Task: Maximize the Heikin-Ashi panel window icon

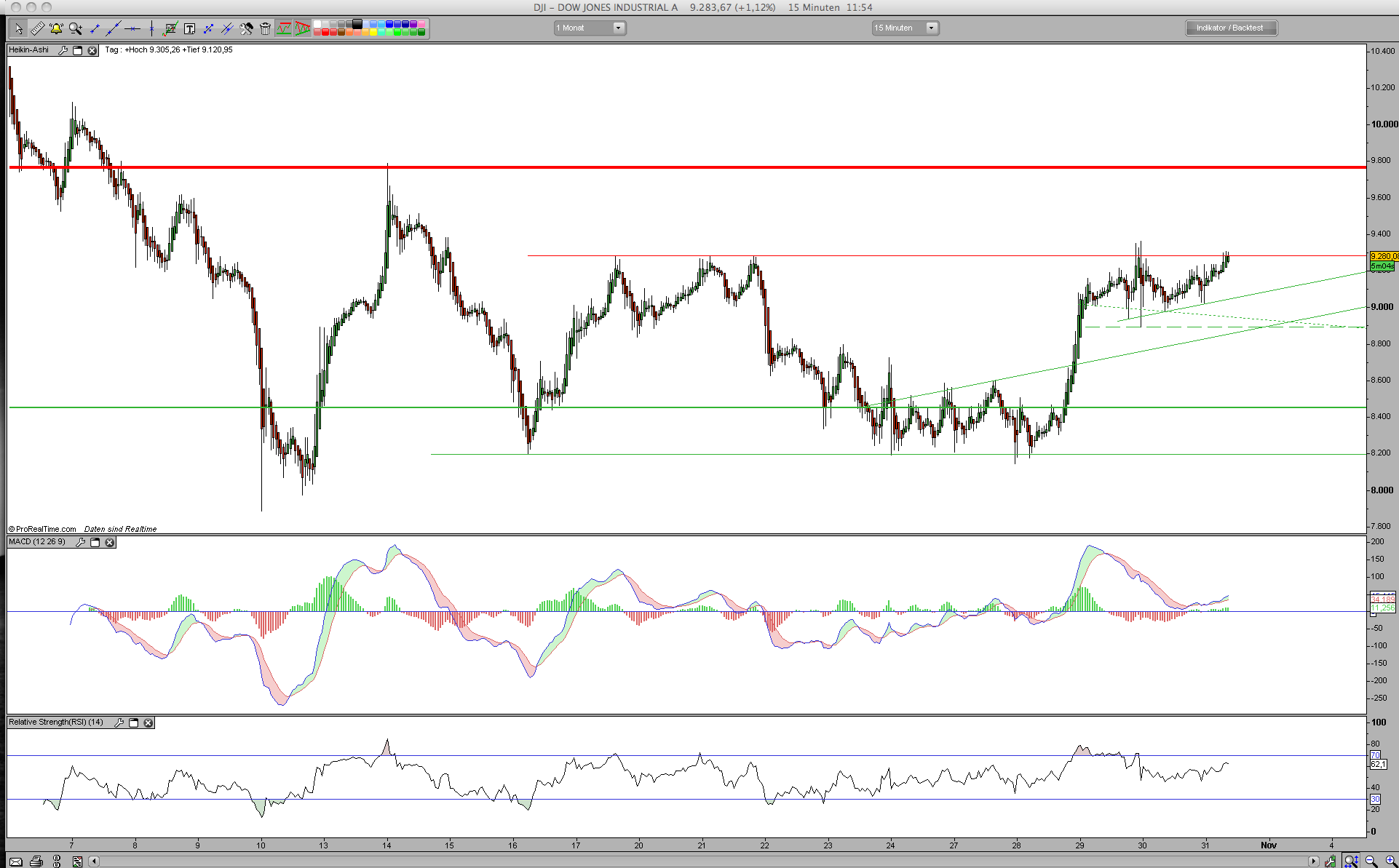Action: [x=78, y=50]
